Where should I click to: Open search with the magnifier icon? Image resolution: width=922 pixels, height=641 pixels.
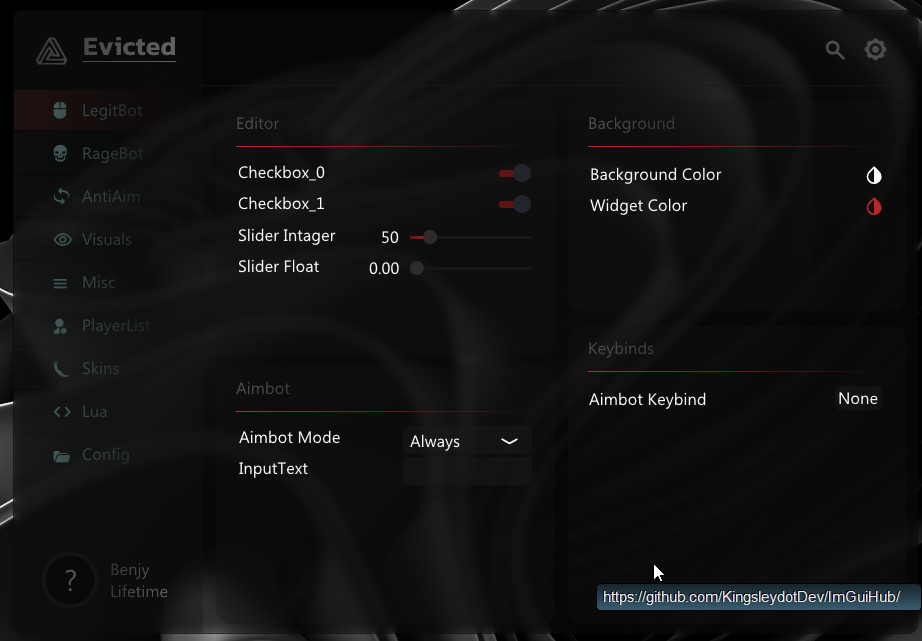point(835,50)
